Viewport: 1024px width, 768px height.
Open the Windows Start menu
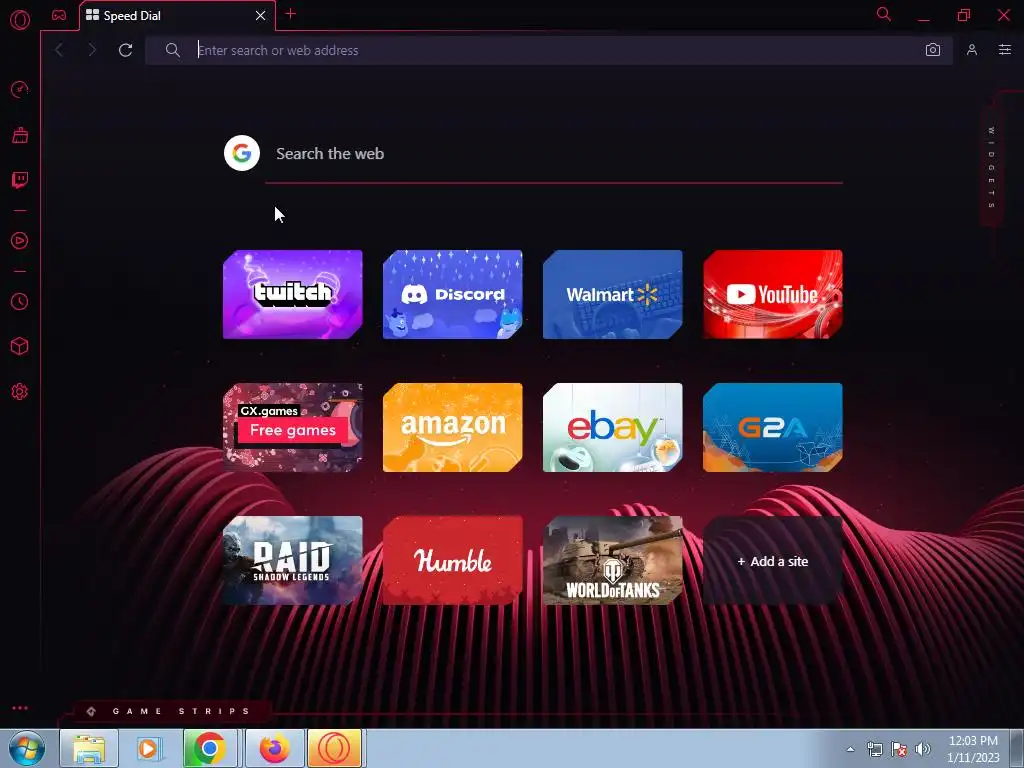[27, 748]
